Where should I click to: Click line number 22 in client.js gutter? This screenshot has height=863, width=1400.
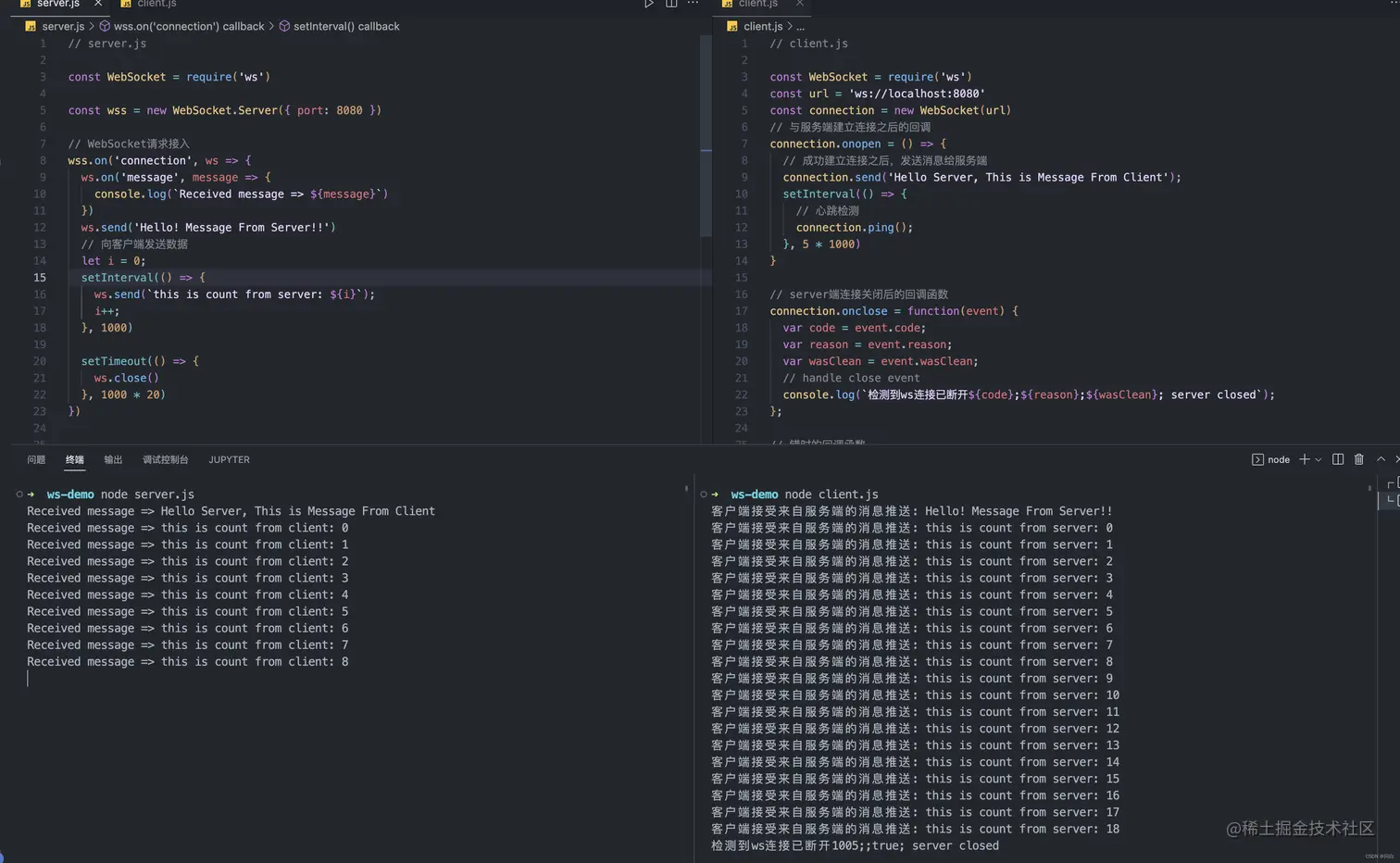[x=741, y=394]
